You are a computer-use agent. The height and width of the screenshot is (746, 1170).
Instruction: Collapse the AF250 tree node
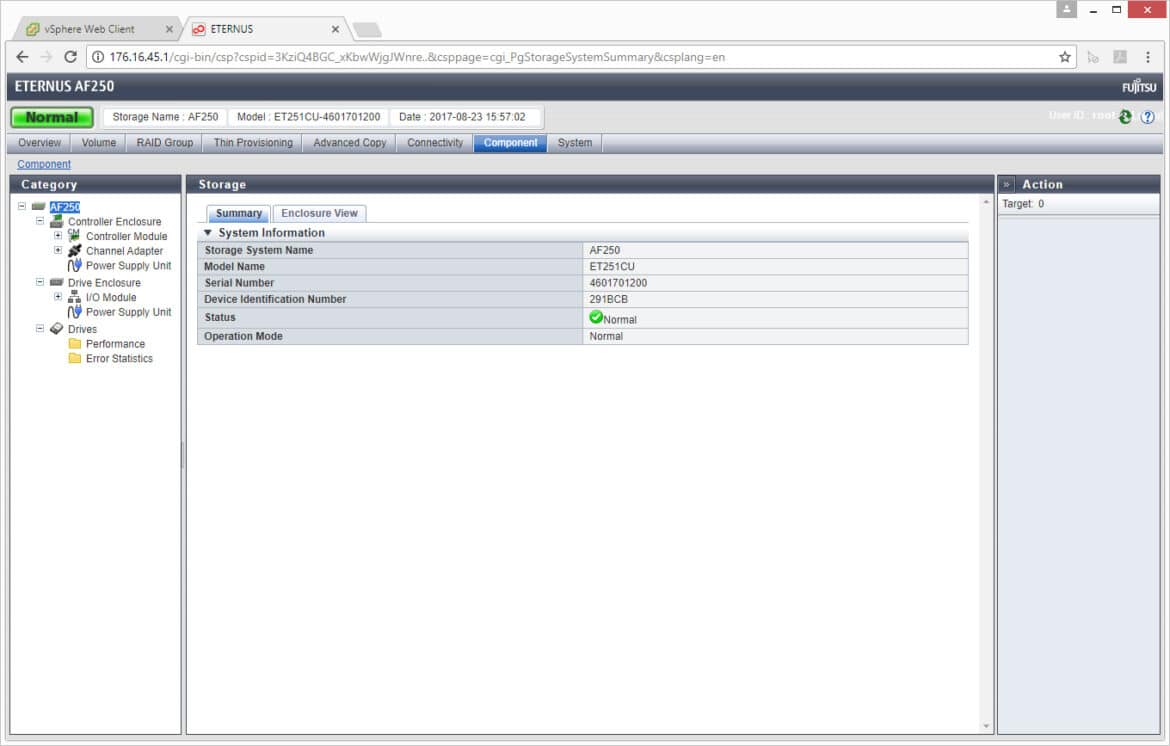point(22,206)
